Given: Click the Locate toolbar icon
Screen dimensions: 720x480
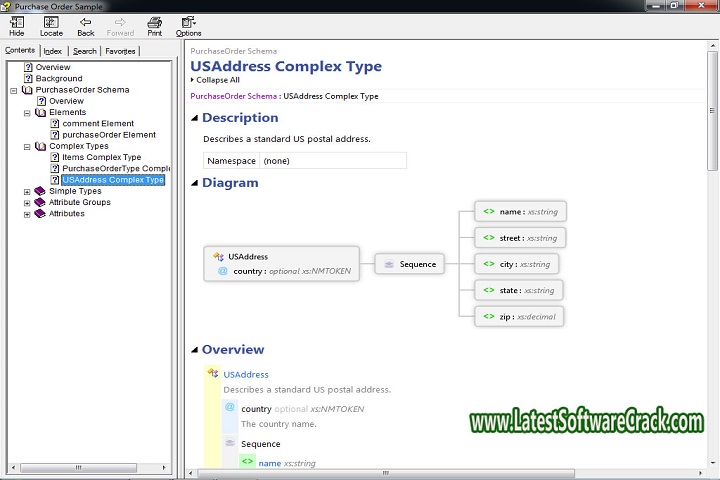Looking at the screenshot, I should (x=50, y=22).
